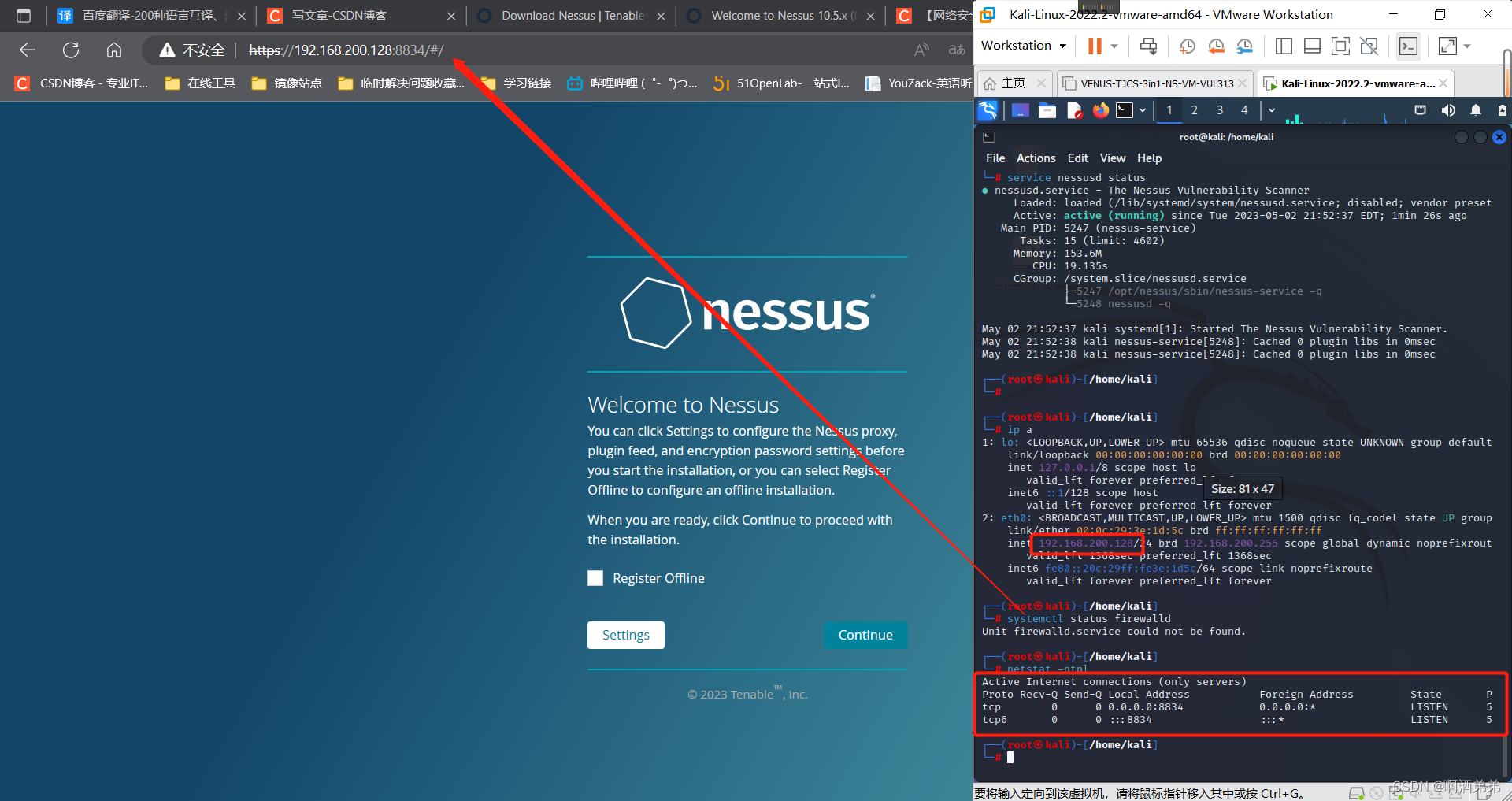Open the terminal File menu

pyautogui.click(x=995, y=158)
